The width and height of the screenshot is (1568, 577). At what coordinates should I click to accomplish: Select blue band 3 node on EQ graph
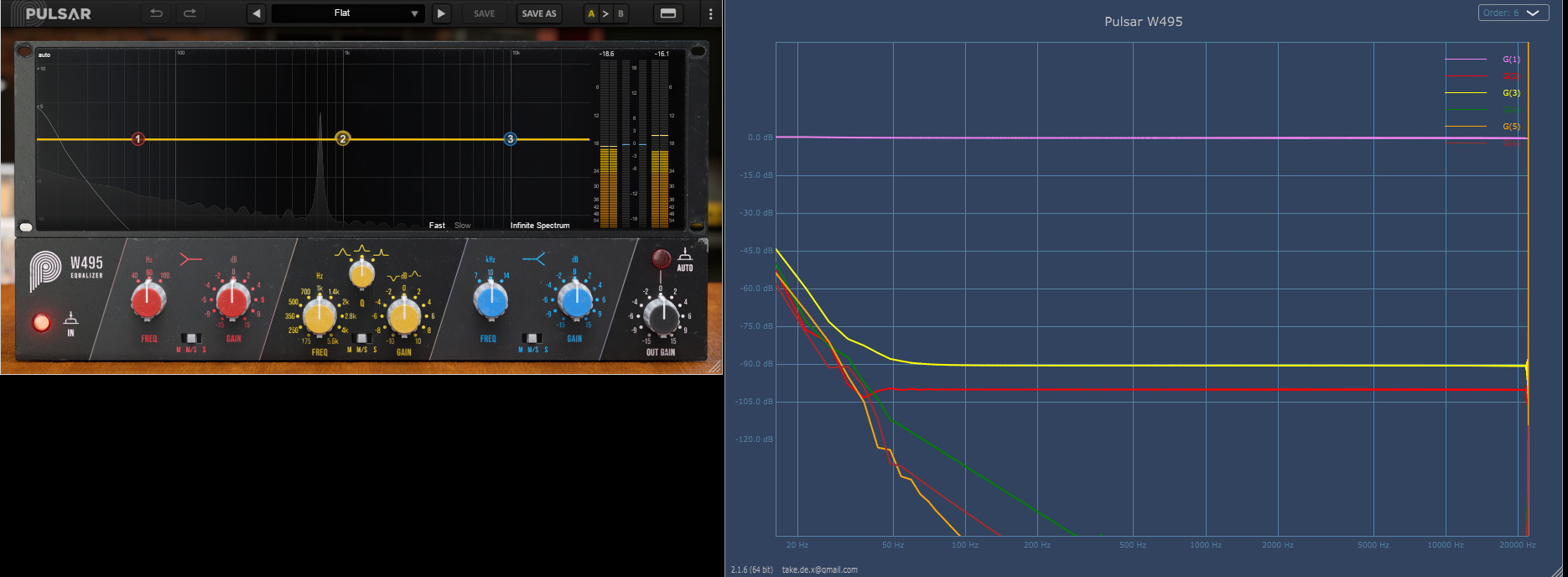[x=510, y=139]
